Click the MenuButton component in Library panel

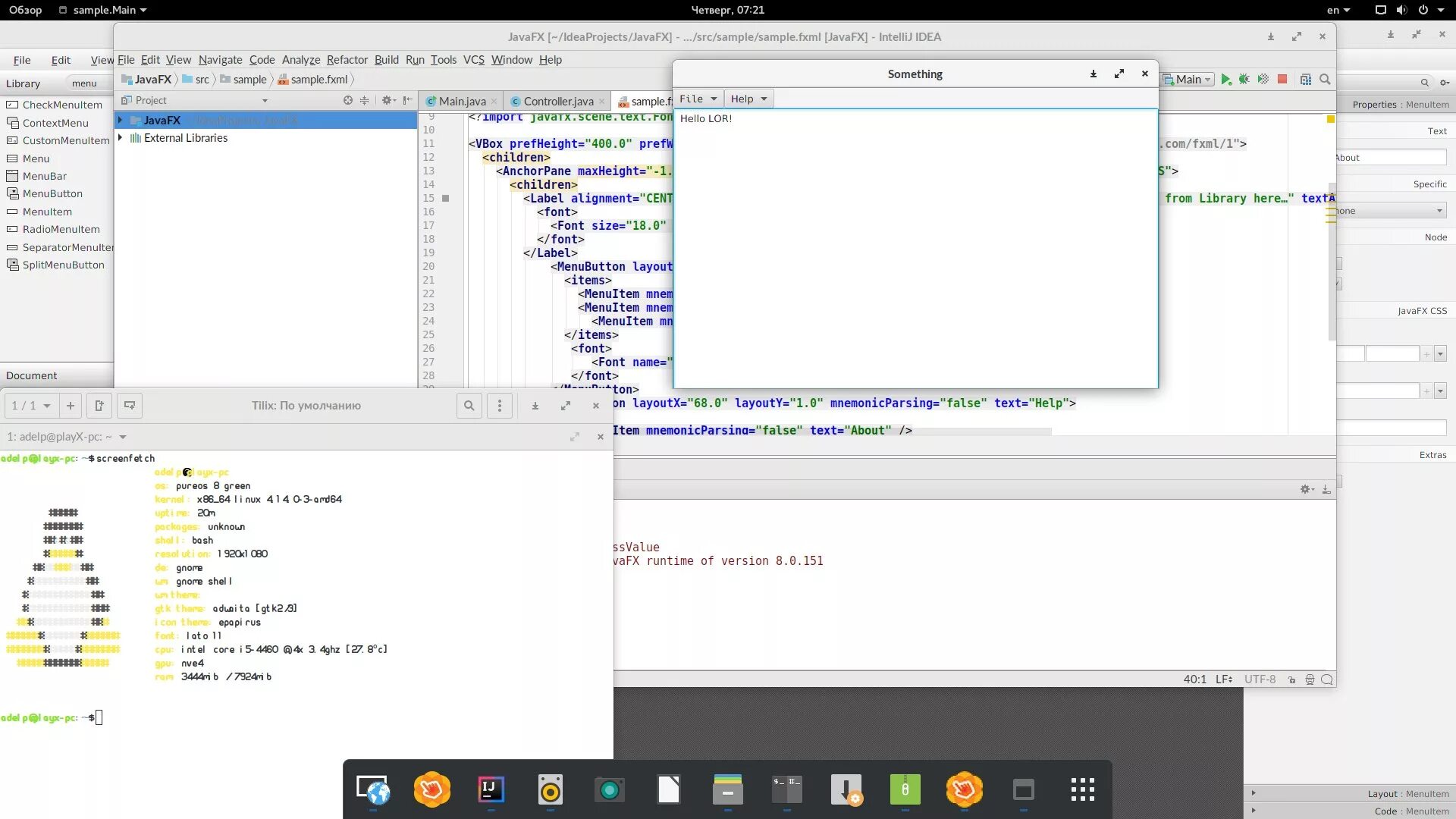tap(51, 193)
